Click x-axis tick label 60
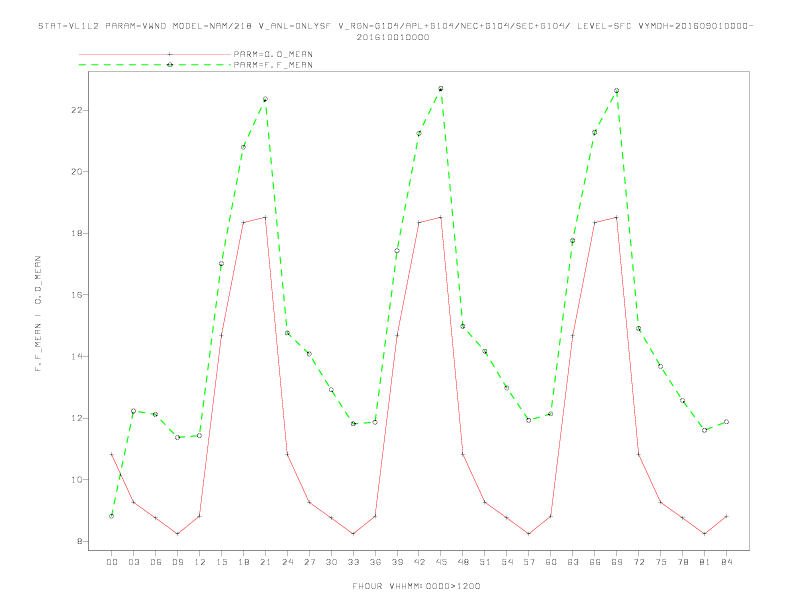The width and height of the screenshot is (792, 612). coord(551,562)
